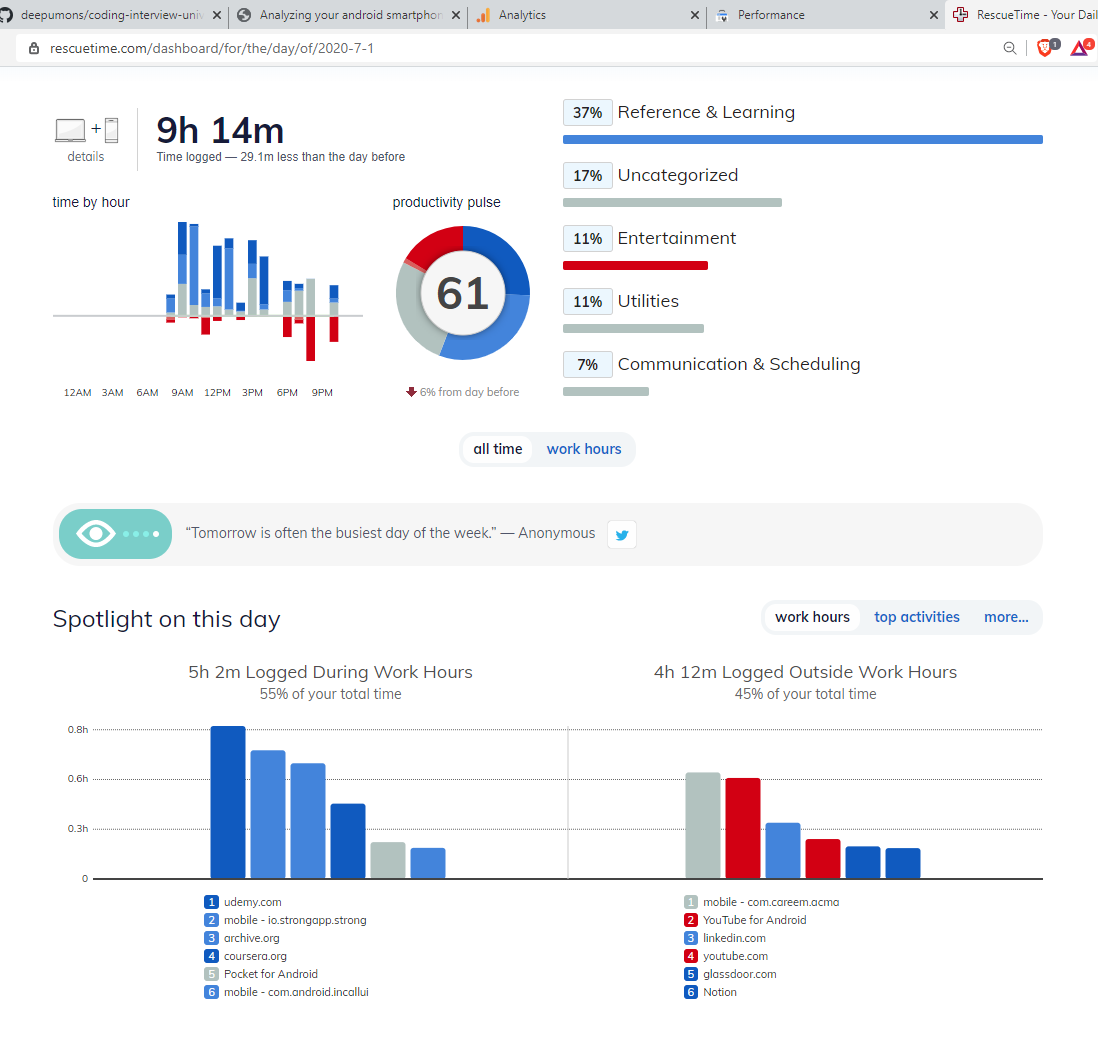The width and height of the screenshot is (1098, 1040).
Task: Open Notion legend entry
Action: (x=719, y=992)
